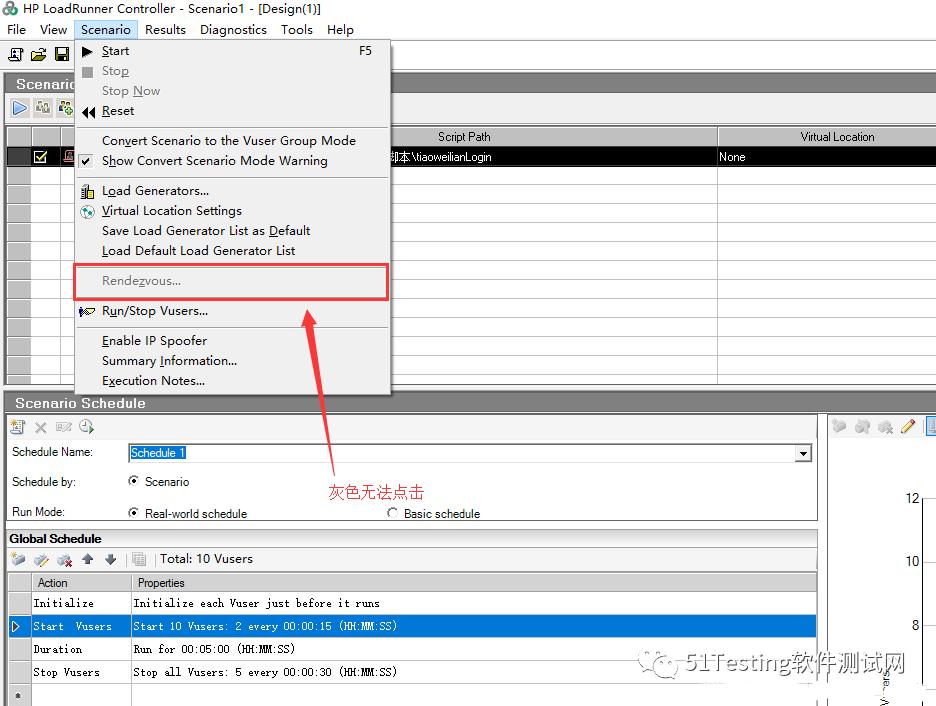936x706 pixels.
Task: Click Enable IP Spoofer menu entry
Action: [233, 341]
